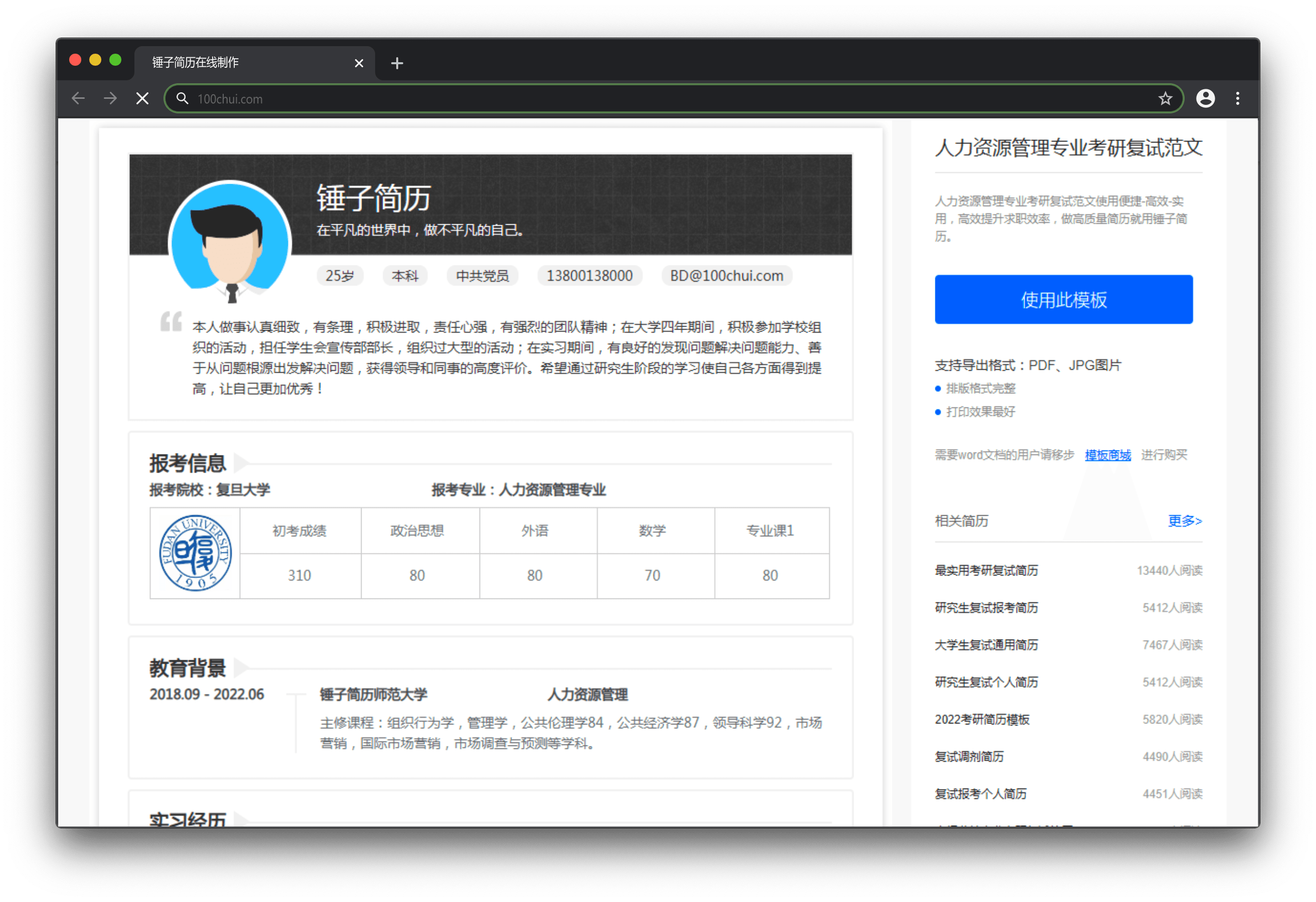Click the 25岁 tag
1316x902 pixels.
(340, 276)
